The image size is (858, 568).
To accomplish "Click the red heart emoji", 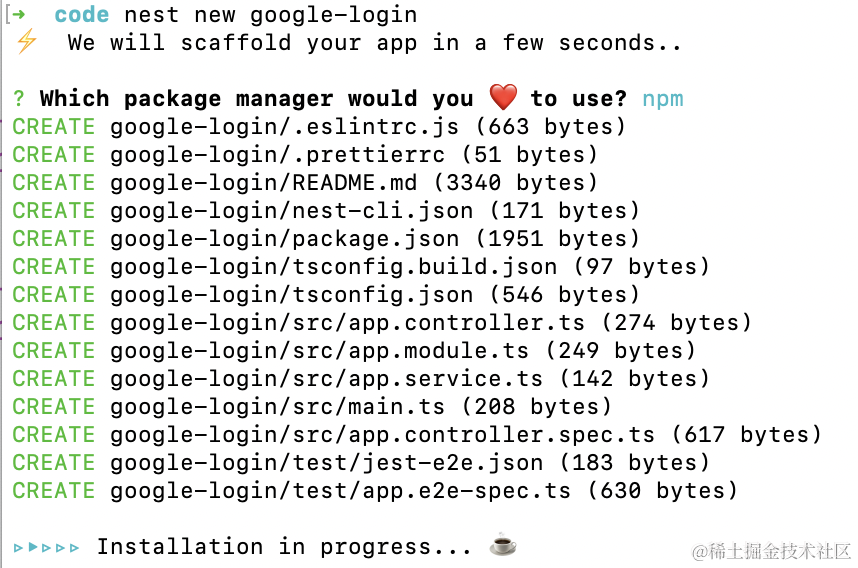I will coord(503,97).
